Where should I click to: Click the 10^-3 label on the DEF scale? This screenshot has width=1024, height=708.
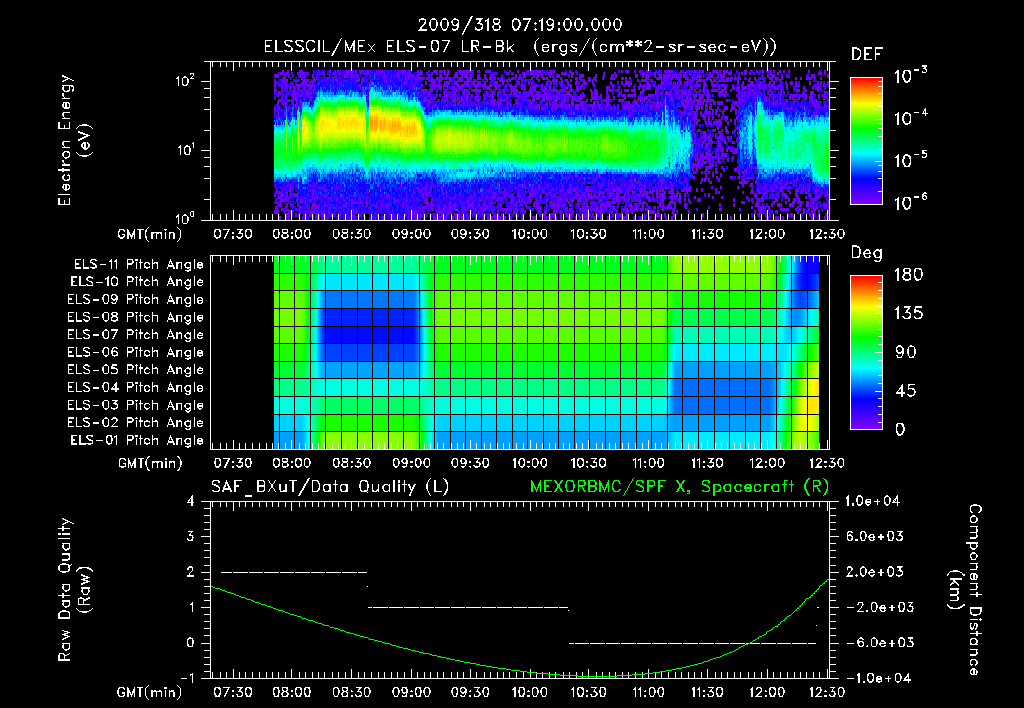click(x=910, y=76)
